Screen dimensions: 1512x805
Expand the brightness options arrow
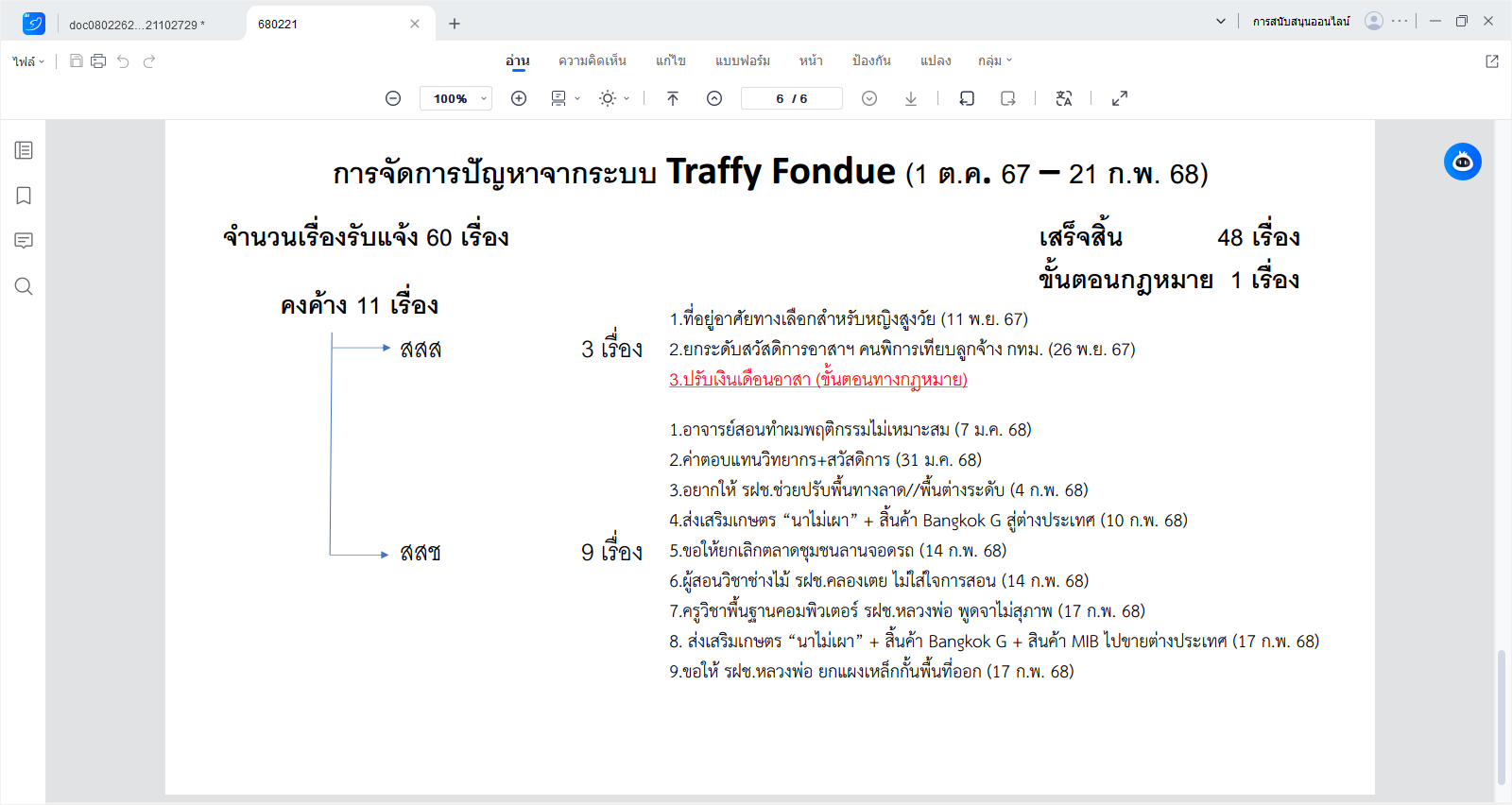[627, 98]
